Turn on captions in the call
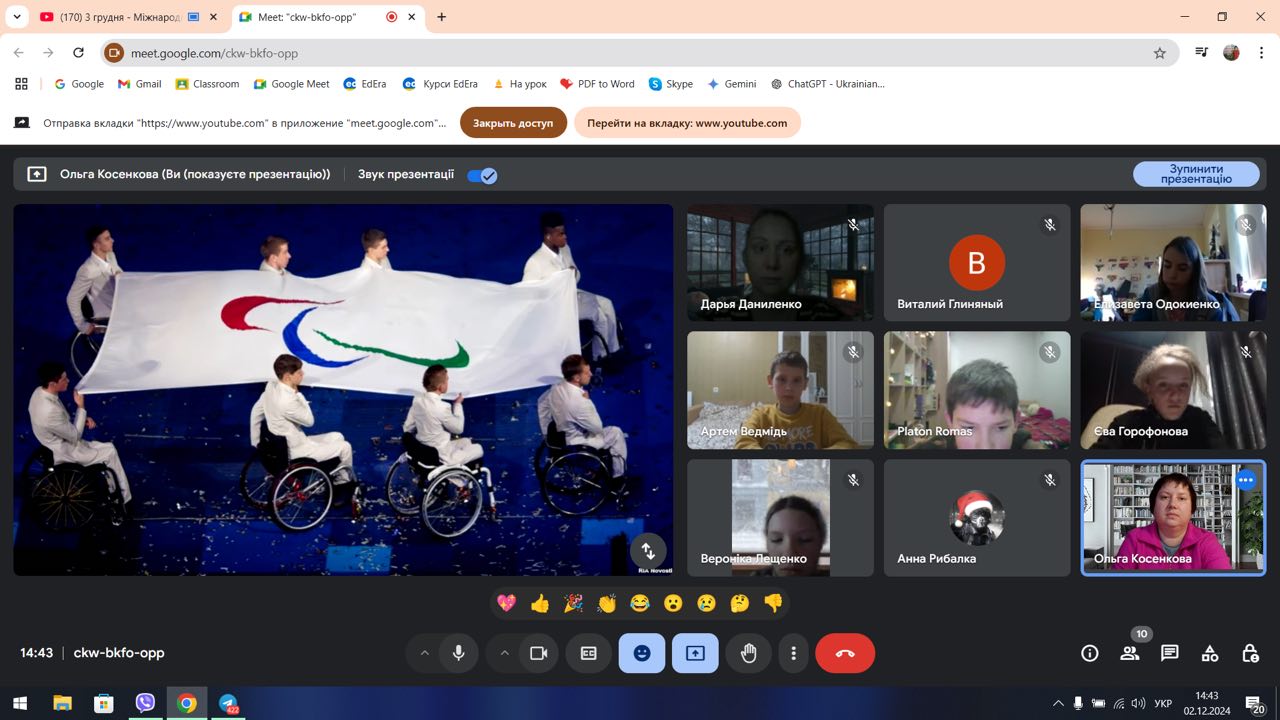 click(x=589, y=653)
